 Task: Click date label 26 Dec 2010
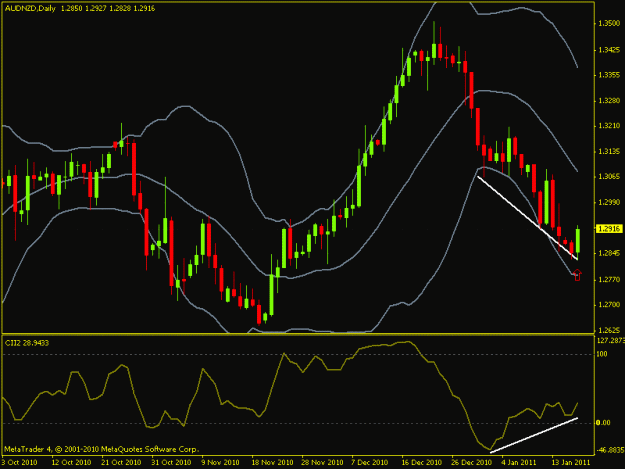coord(472,462)
